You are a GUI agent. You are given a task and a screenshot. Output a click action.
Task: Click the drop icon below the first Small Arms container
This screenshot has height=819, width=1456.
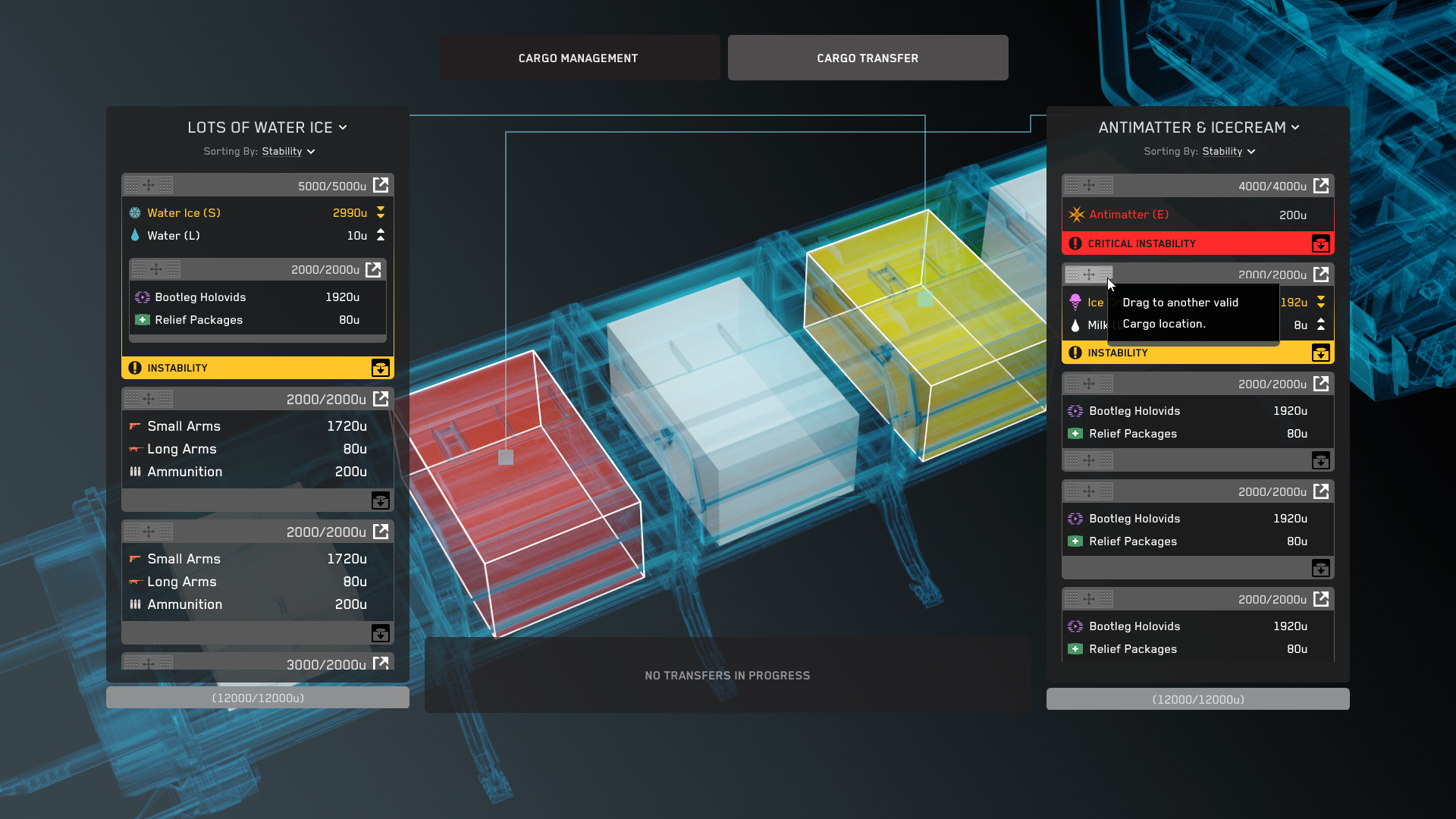point(380,500)
